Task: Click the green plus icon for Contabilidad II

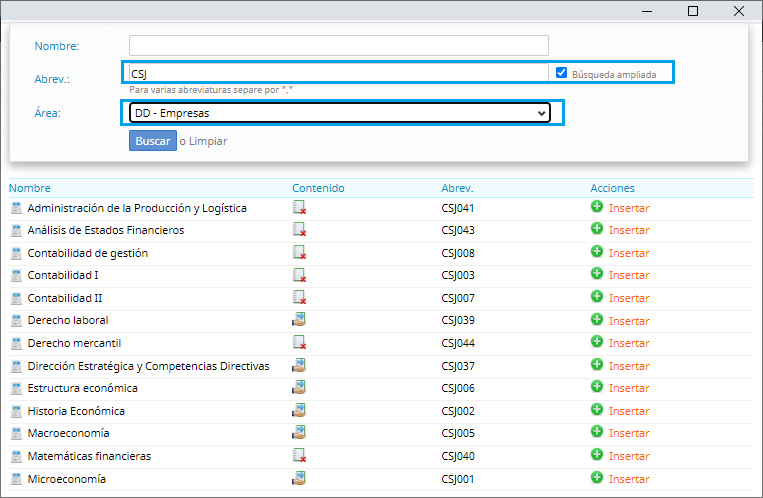Action: point(597,296)
